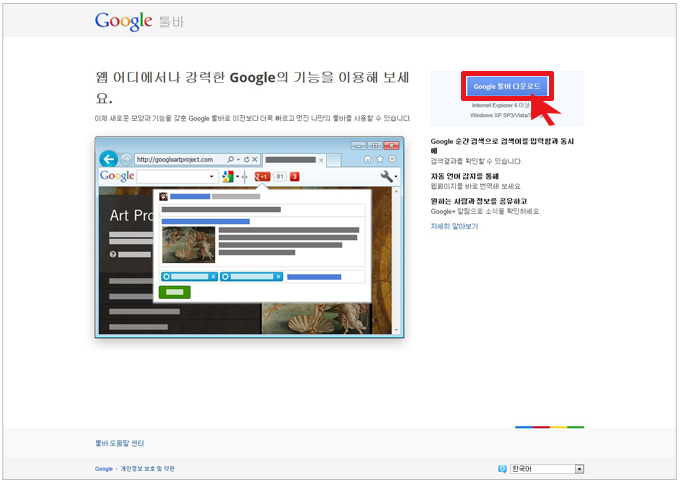Click the Google 툴바 logo in header
This screenshot has width=683, height=484.
tap(139, 21)
